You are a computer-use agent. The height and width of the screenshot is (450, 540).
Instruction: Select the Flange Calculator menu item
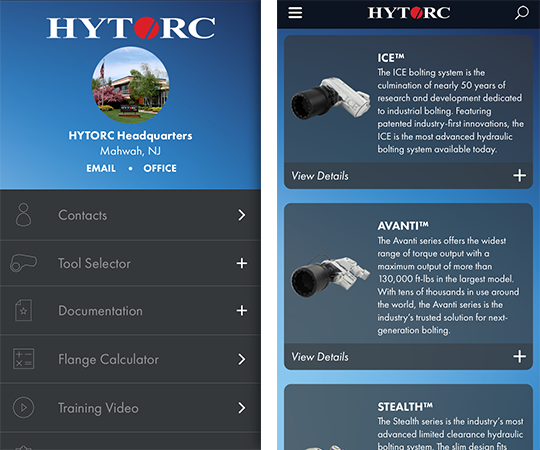click(130, 359)
